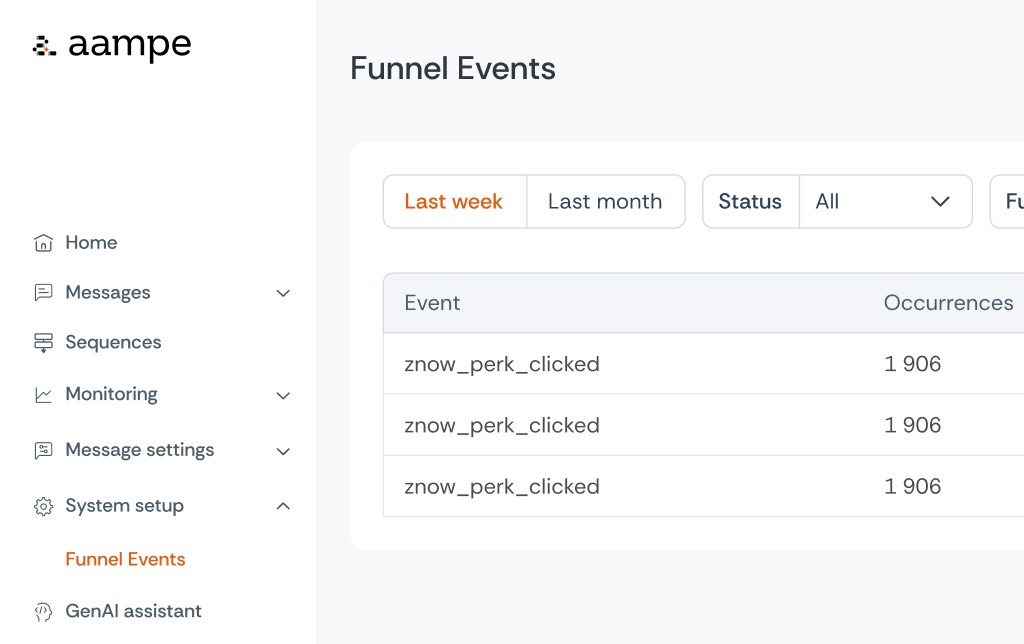Click the first znow_perk_clicked event row

[x=502, y=364]
